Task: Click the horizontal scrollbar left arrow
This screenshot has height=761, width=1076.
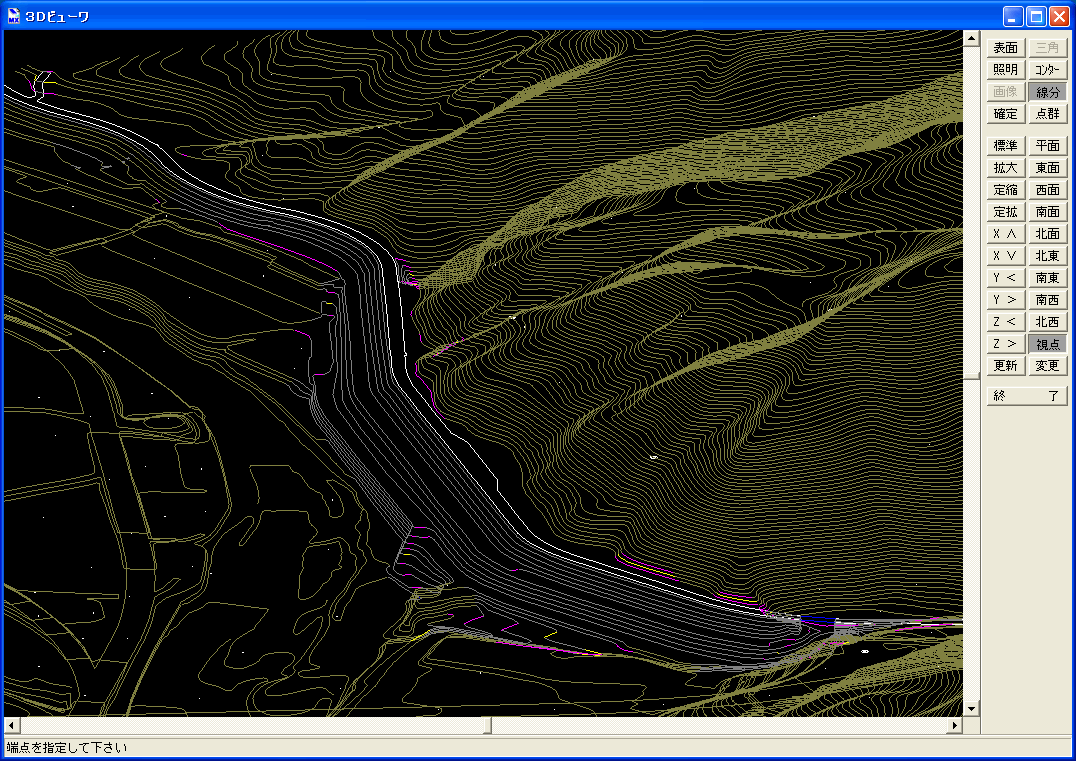Action: point(12,725)
